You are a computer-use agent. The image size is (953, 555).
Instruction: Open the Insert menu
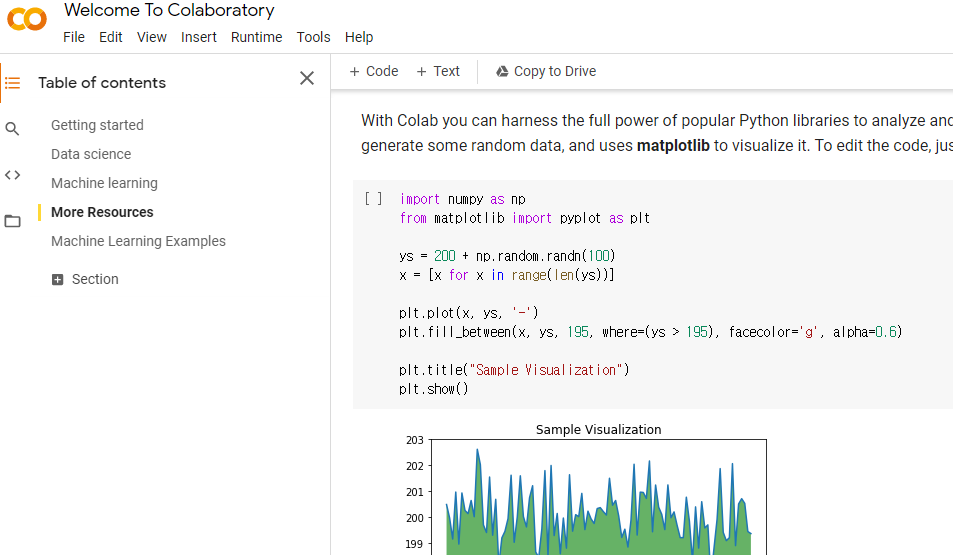[199, 37]
